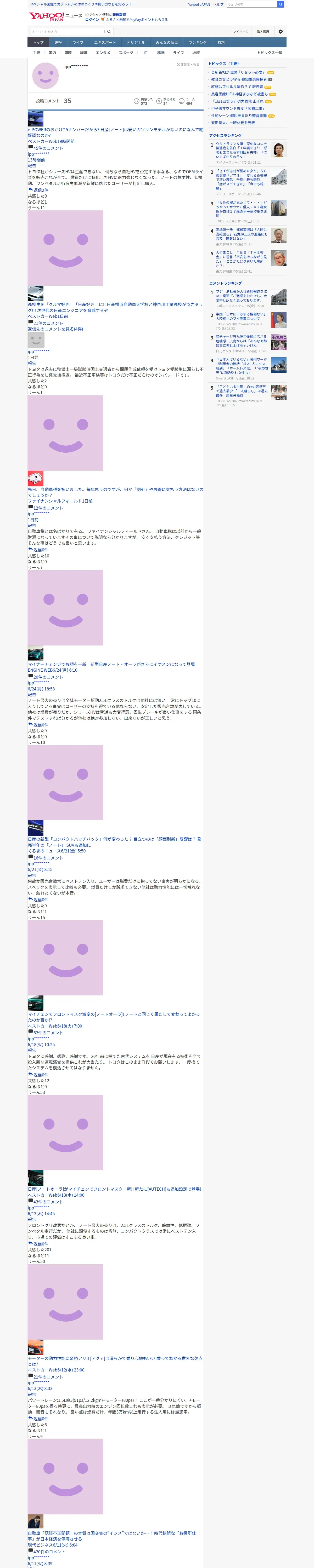Image resolution: width=314 pixels, height=1568 pixels.
Task: Open the 安田章大、一時休養を発表 headline
Action: (233, 123)
